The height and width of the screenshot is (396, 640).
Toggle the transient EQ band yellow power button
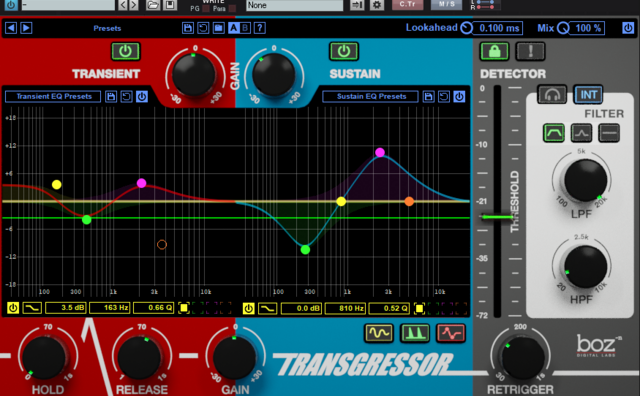coord(13,308)
